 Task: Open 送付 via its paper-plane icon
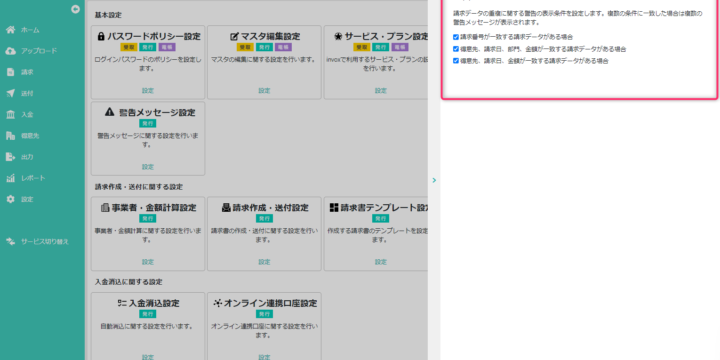pos(11,93)
